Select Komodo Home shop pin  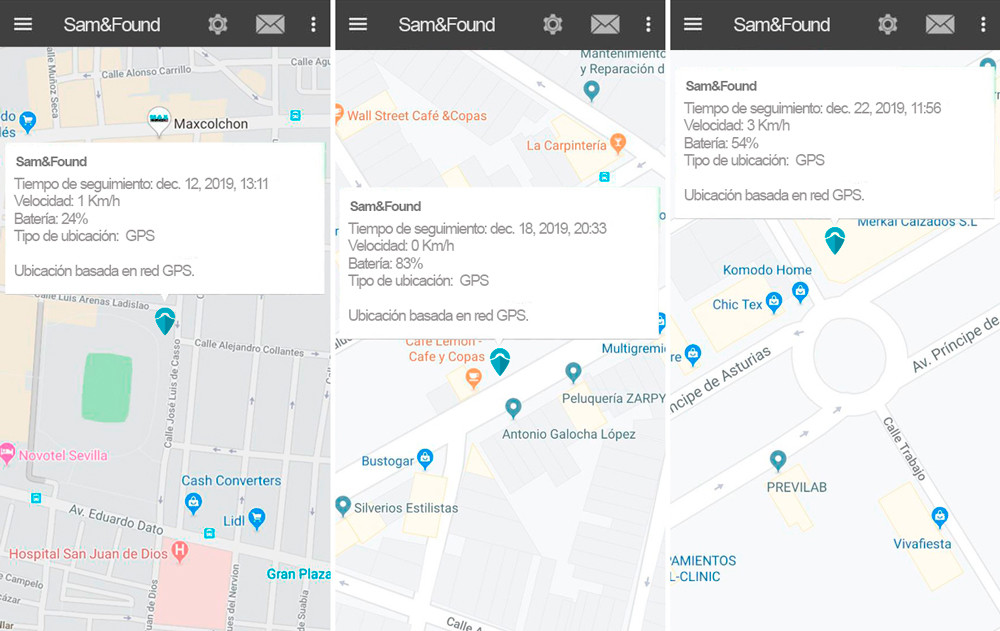point(800,292)
